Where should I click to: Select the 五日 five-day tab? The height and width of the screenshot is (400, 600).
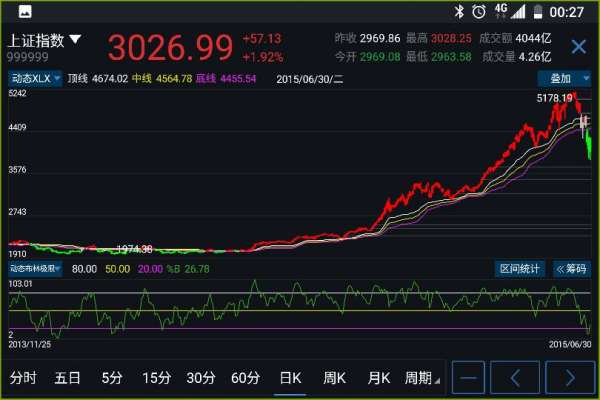pyautogui.click(x=68, y=378)
